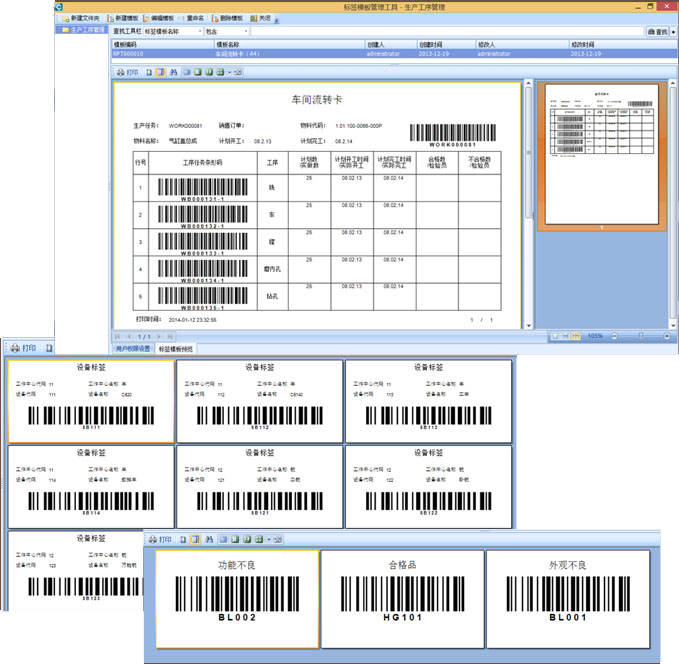Select the RPT000010 template row
This screenshot has height=664, width=679.
click(394, 54)
